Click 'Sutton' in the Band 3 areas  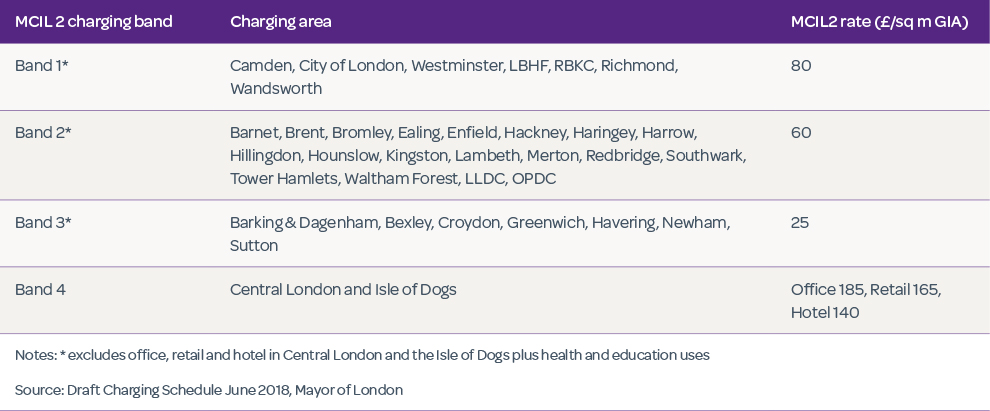click(x=253, y=246)
